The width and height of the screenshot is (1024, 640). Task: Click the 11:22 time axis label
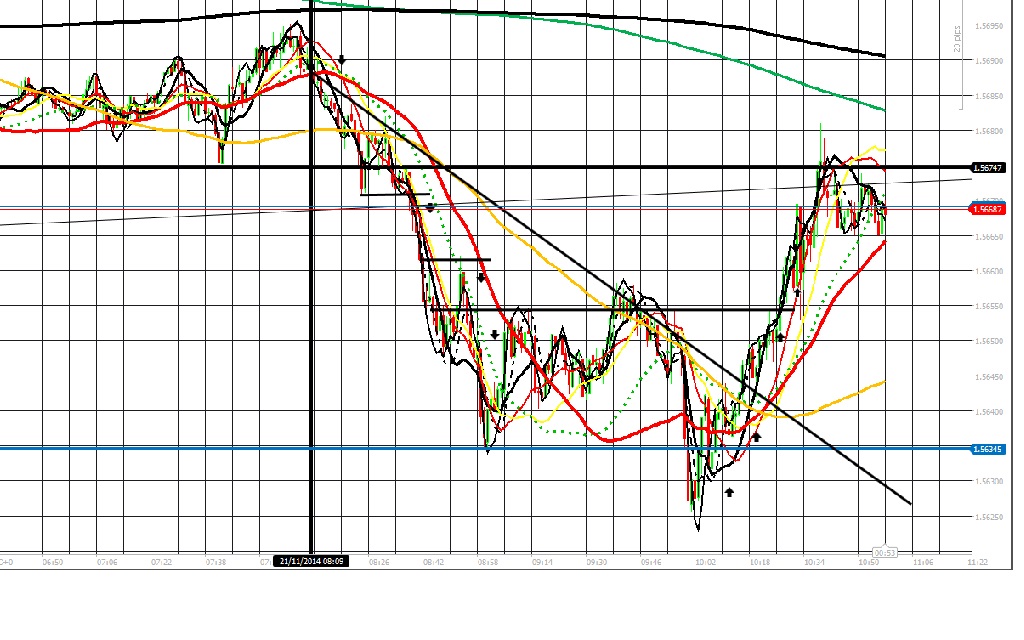977,562
